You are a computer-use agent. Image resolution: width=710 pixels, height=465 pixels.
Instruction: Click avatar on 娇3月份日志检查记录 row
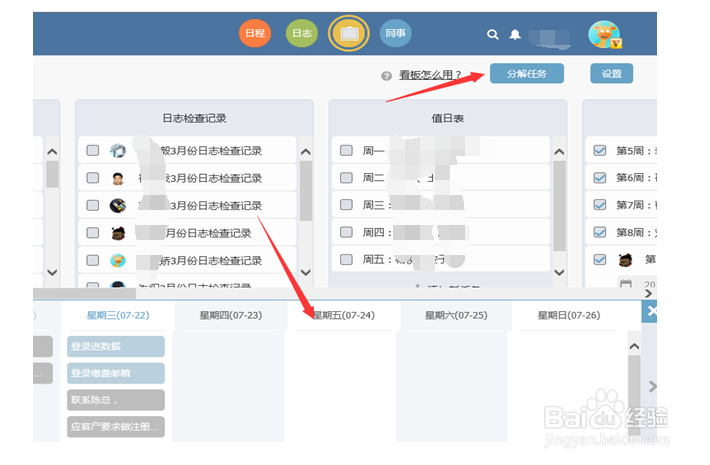tap(118, 260)
